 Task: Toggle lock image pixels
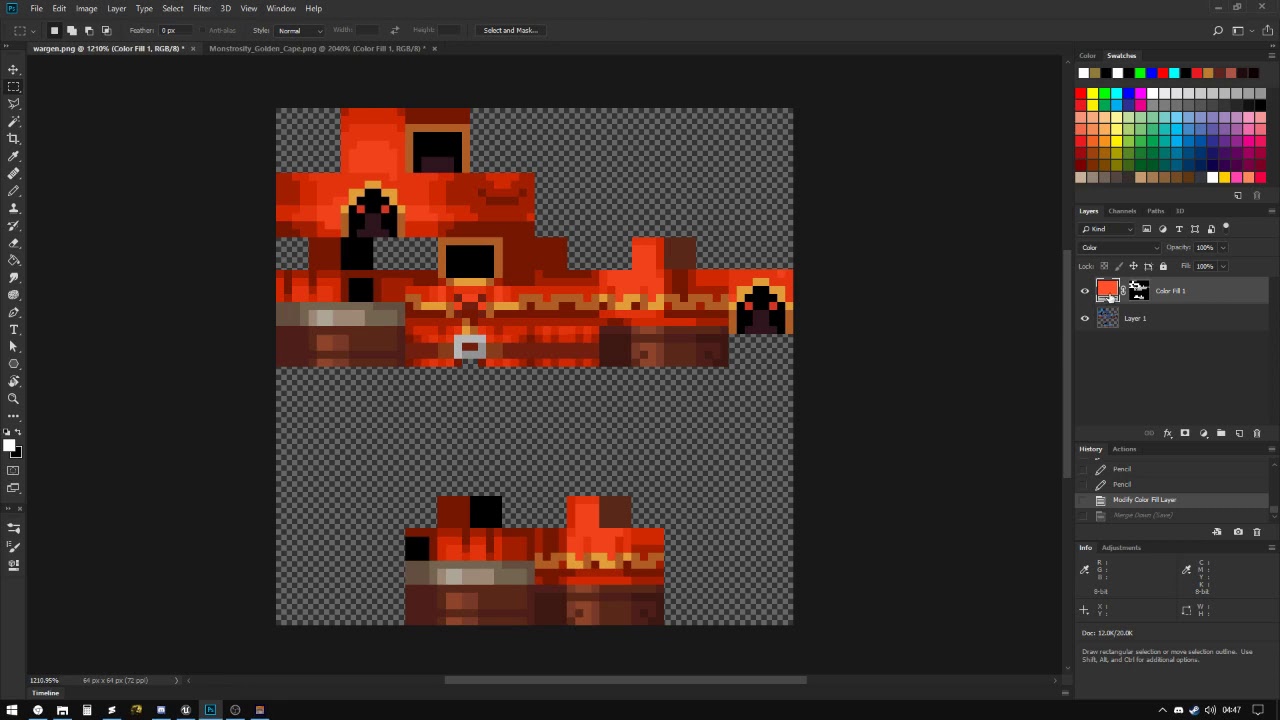coord(1119,266)
